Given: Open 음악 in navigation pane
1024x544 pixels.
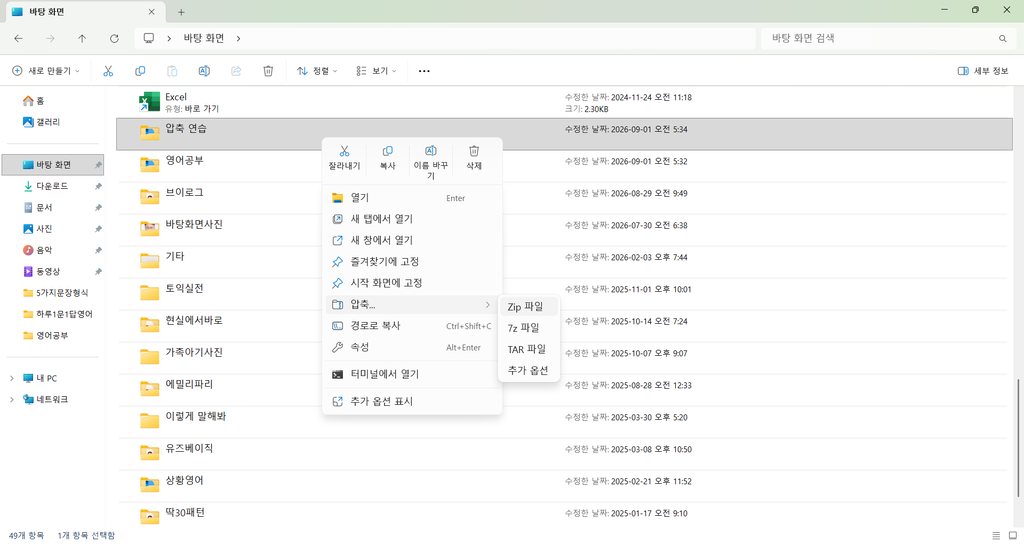Looking at the screenshot, I should [x=52, y=250].
